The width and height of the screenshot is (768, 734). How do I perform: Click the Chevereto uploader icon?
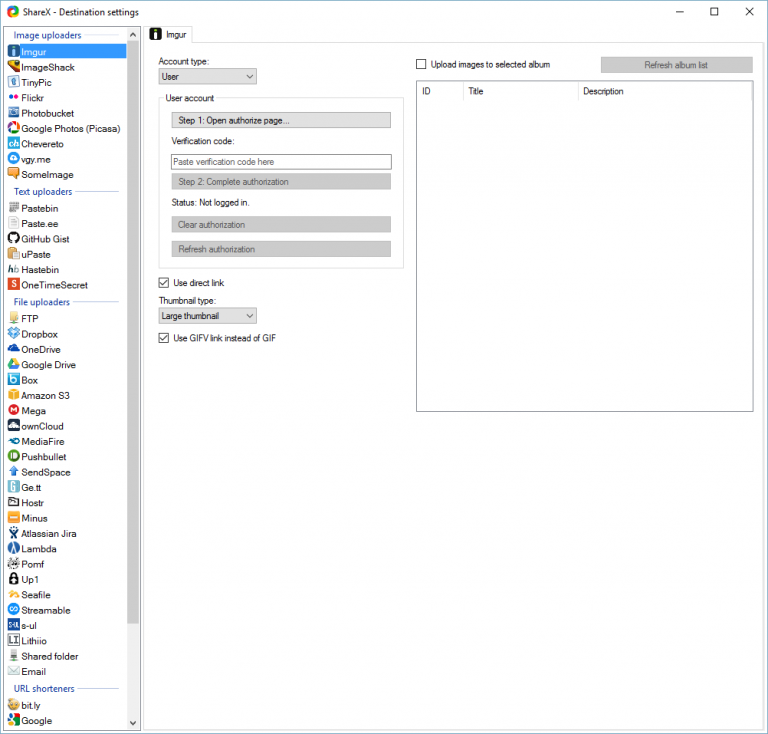click(x=14, y=143)
